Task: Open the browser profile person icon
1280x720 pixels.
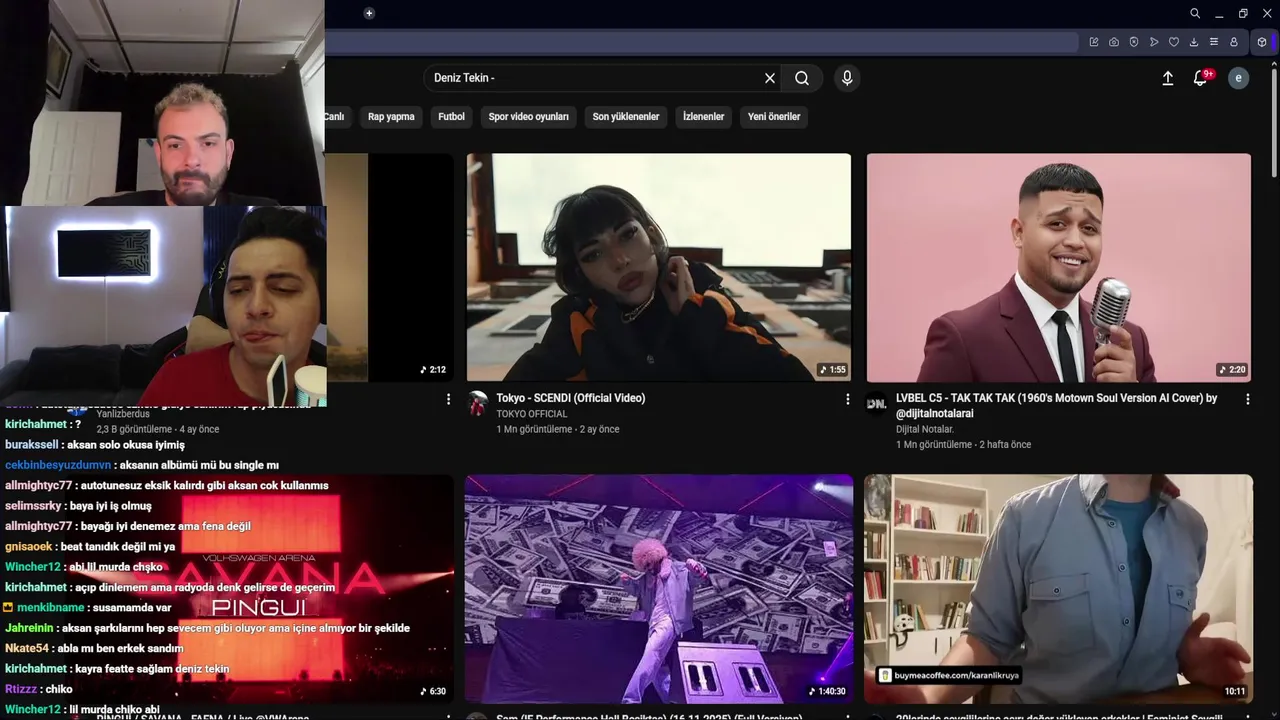Action: [x=1234, y=42]
